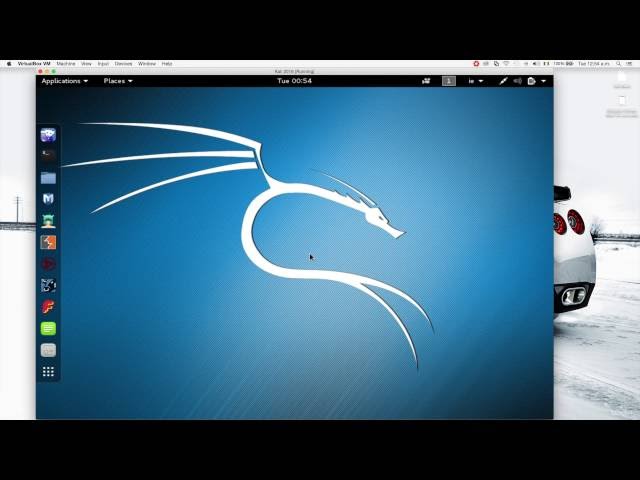The width and height of the screenshot is (640, 480).
Task: Click the volume speaker icon in Kali panel
Action: pos(518,81)
